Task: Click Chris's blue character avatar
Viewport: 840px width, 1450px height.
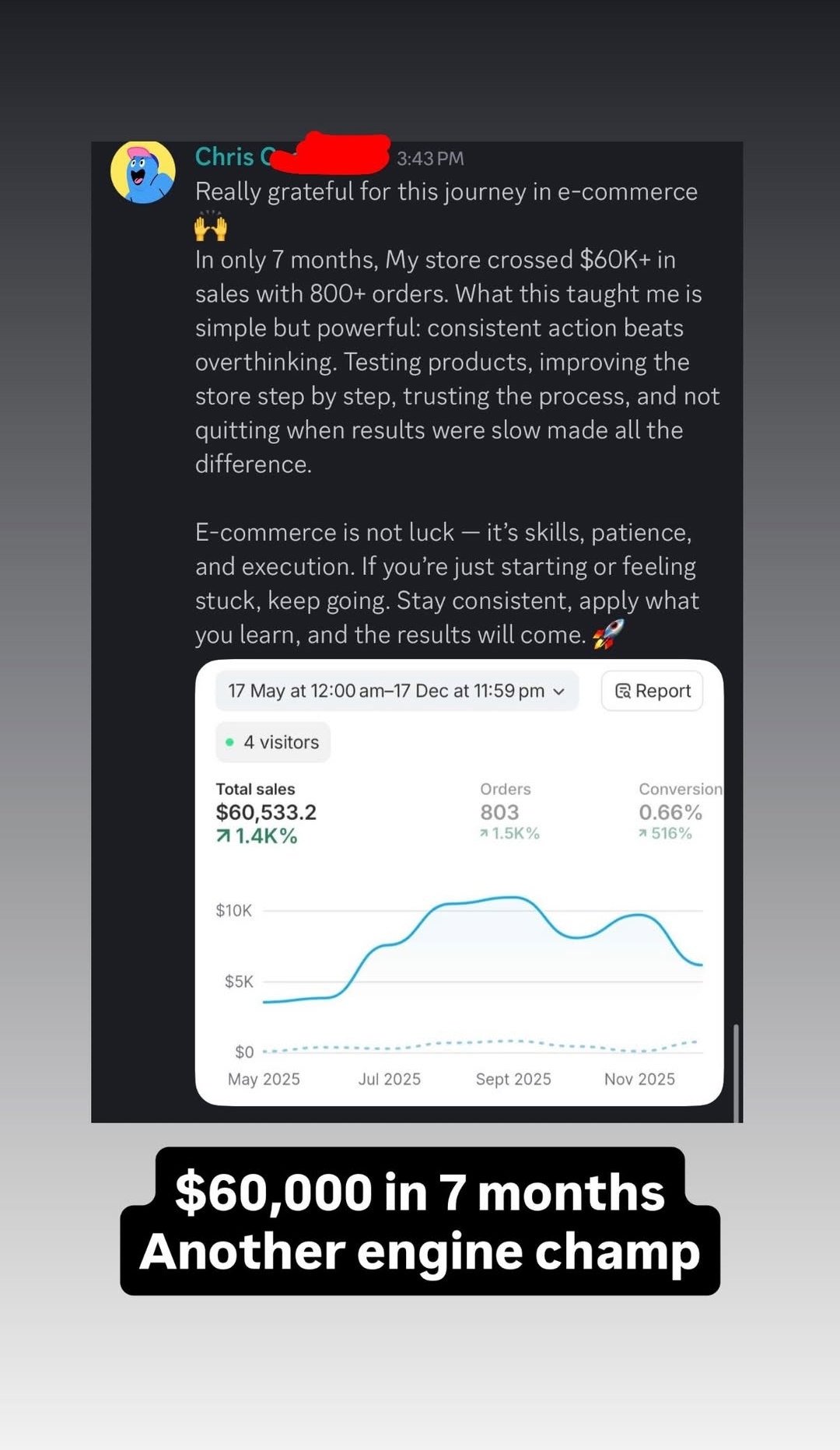Action: pos(143,172)
